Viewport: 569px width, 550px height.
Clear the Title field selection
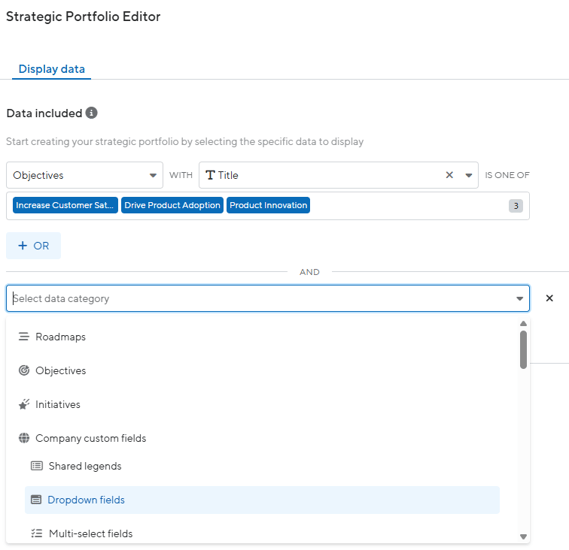[x=449, y=175]
